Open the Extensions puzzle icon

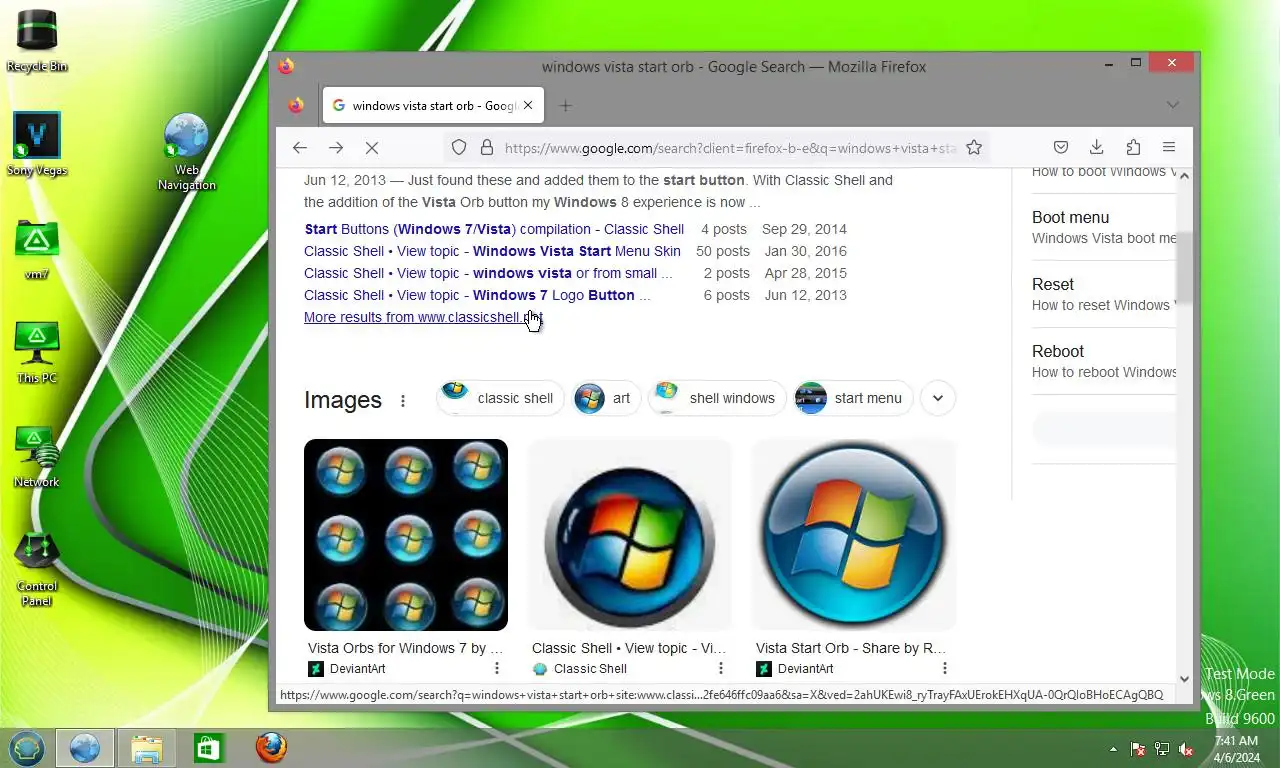[1133, 148]
